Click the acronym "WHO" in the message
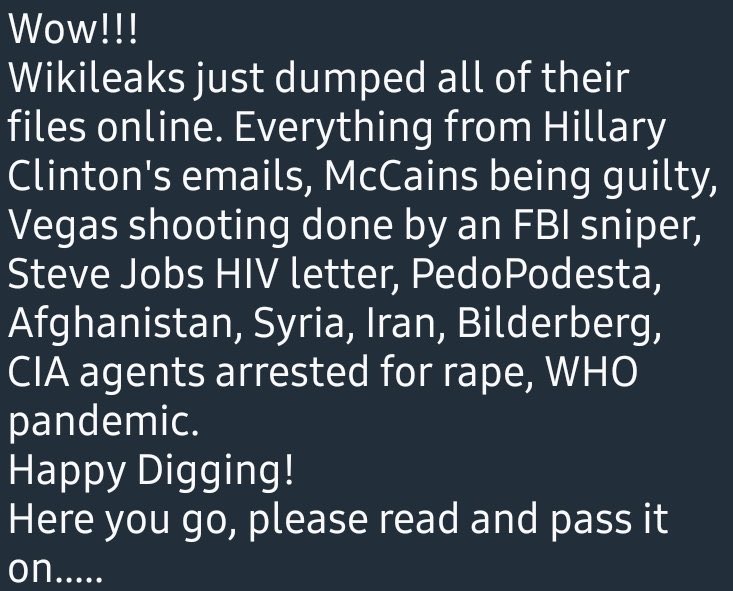 point(592,373)
